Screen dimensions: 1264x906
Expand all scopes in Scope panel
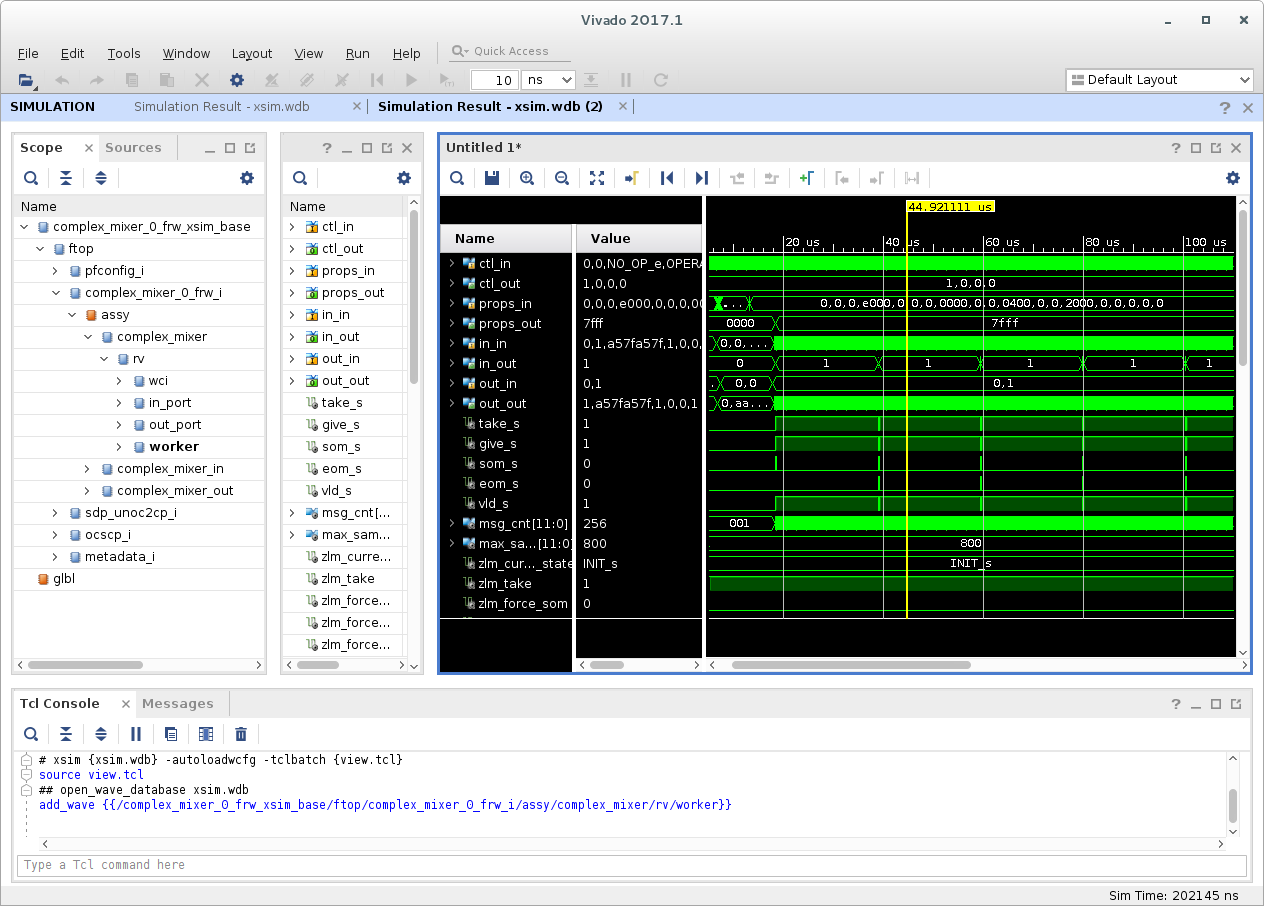[101, 178]
